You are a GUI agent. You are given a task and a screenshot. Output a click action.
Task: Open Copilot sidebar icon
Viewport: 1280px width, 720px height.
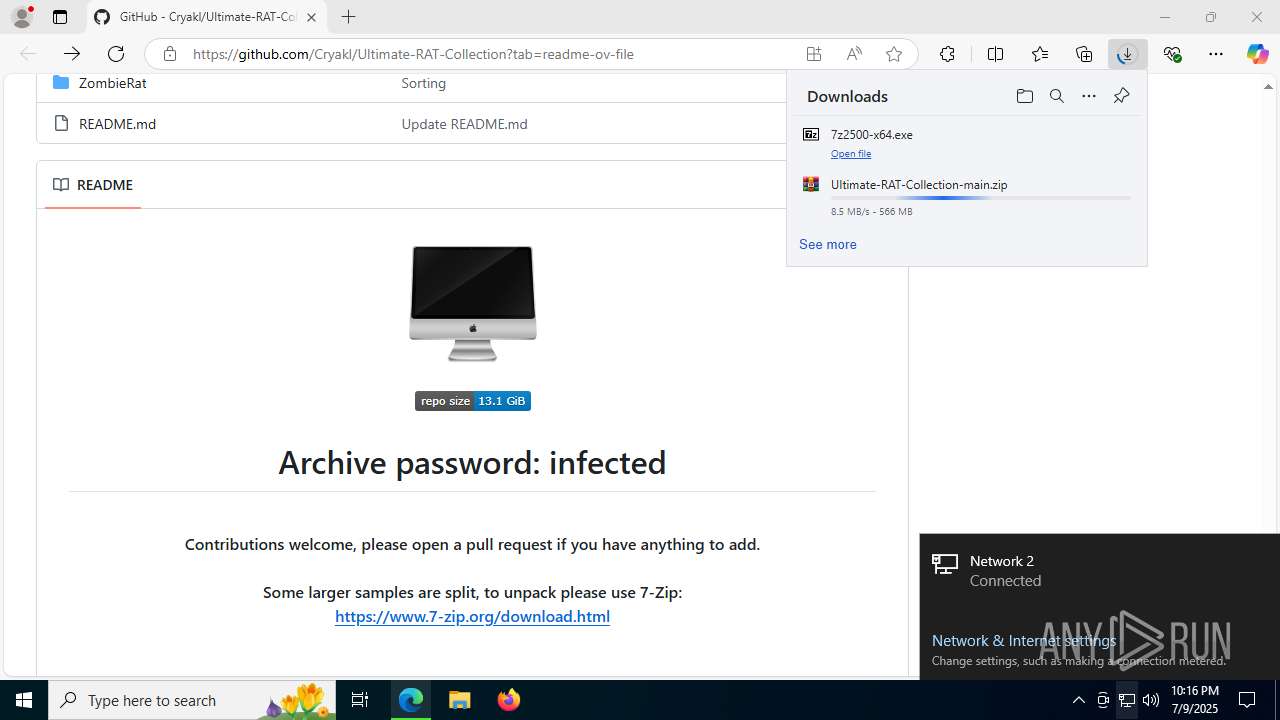[1258, 54]
